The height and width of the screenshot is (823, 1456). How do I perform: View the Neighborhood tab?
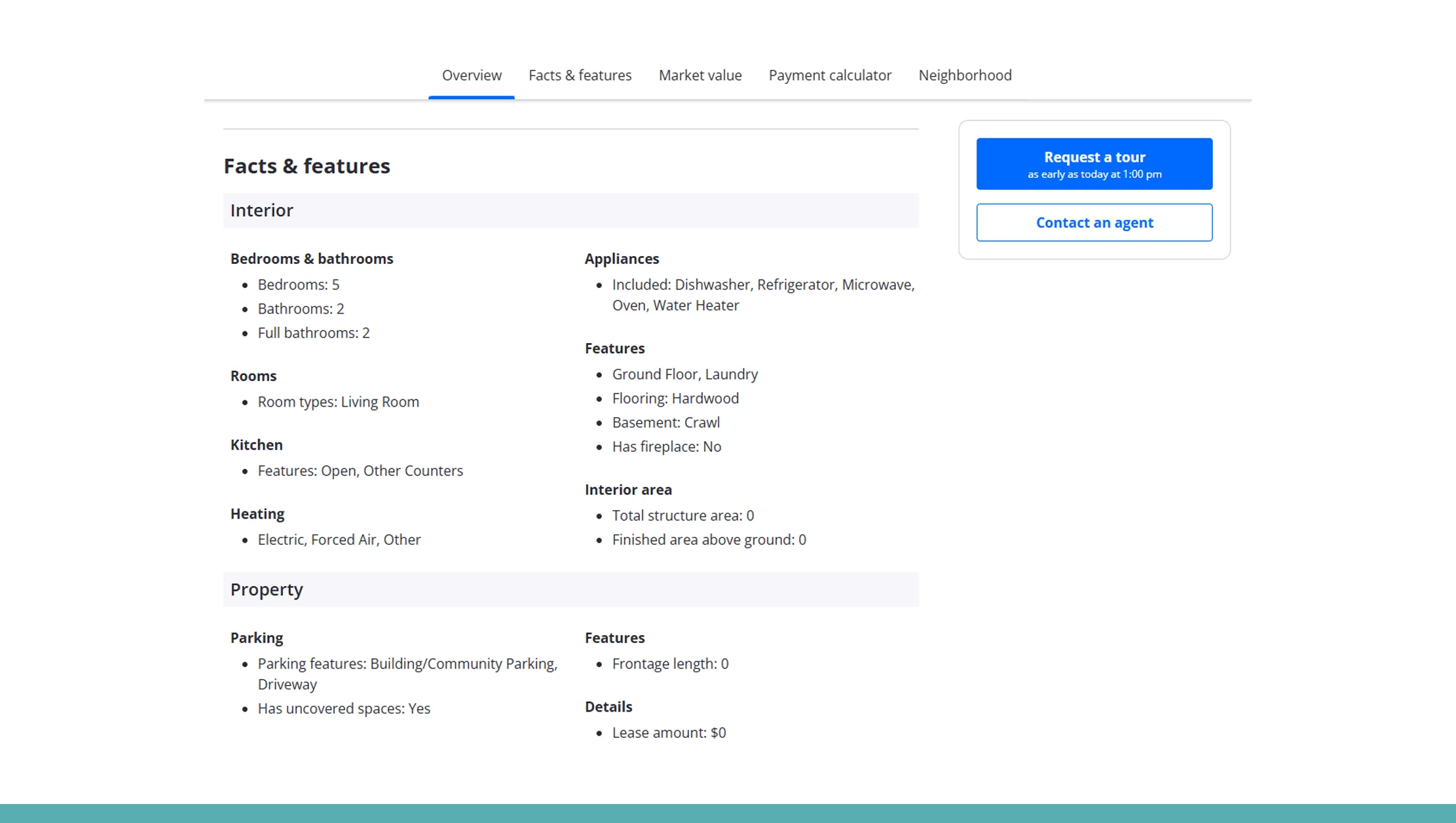[x=965, y=75]
